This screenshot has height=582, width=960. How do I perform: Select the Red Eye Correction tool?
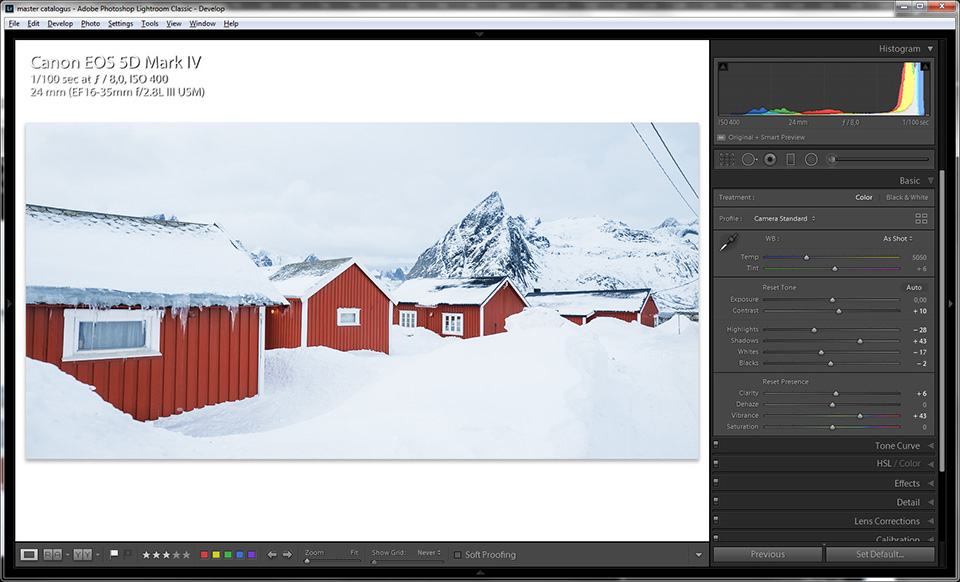[x=770, y=159]
